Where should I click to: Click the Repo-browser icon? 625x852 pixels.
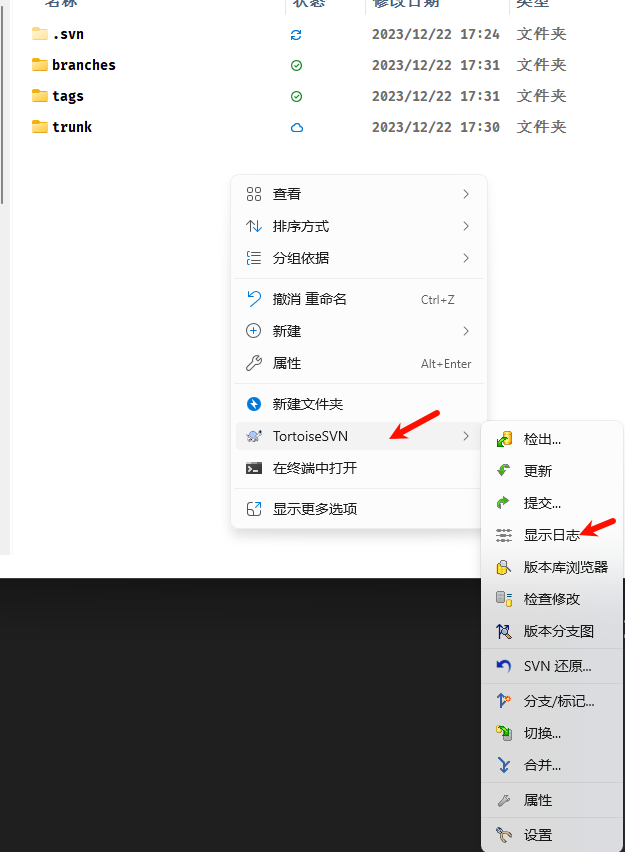pos(504,567)
